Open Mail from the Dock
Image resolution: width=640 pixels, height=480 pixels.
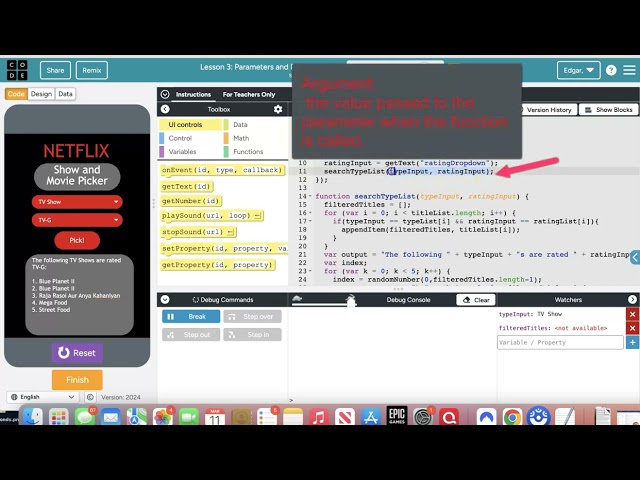point(111,417)
